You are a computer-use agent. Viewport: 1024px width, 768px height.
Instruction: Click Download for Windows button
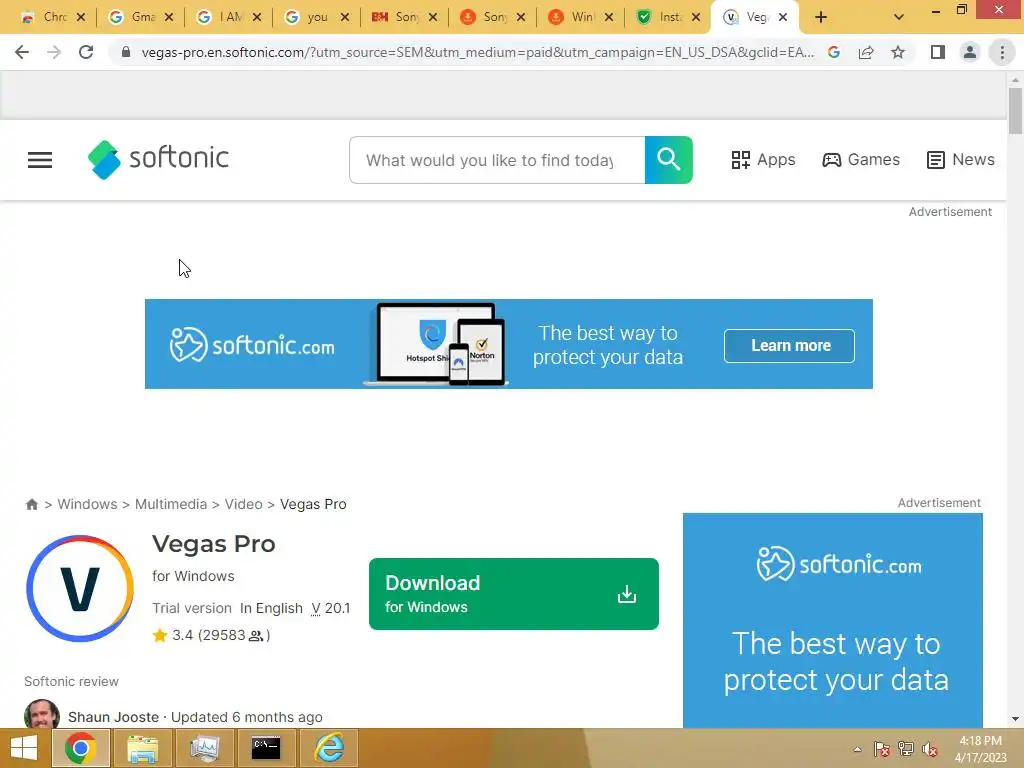[514, 594]
